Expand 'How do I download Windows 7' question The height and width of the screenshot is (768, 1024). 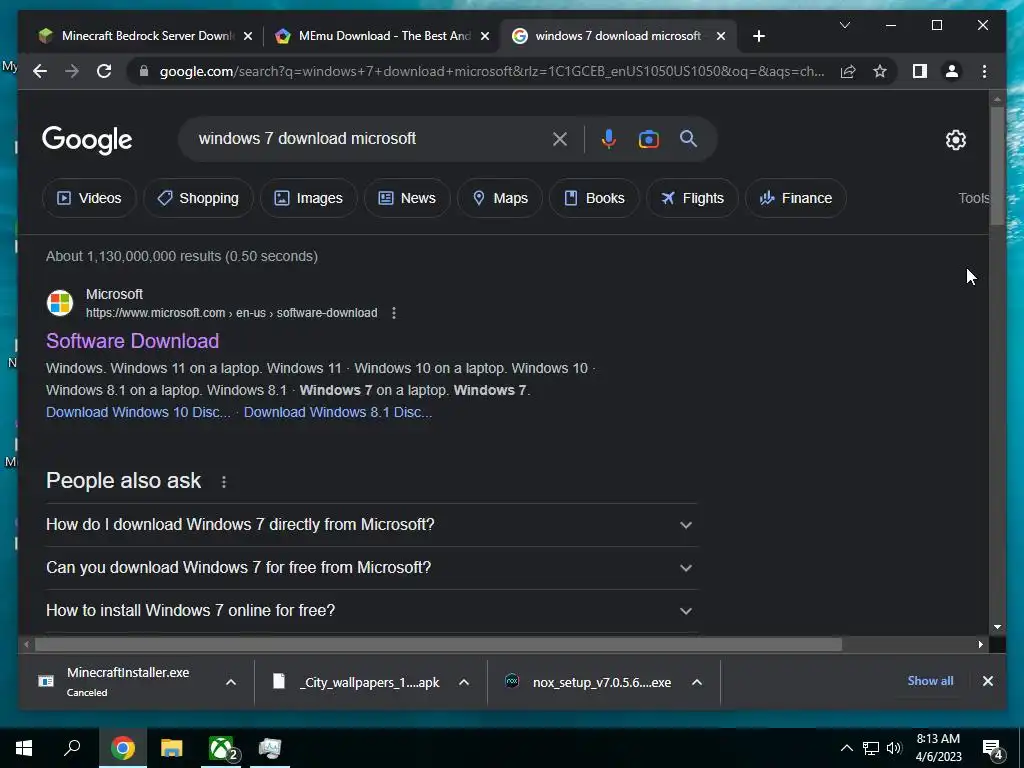[371, 524]
